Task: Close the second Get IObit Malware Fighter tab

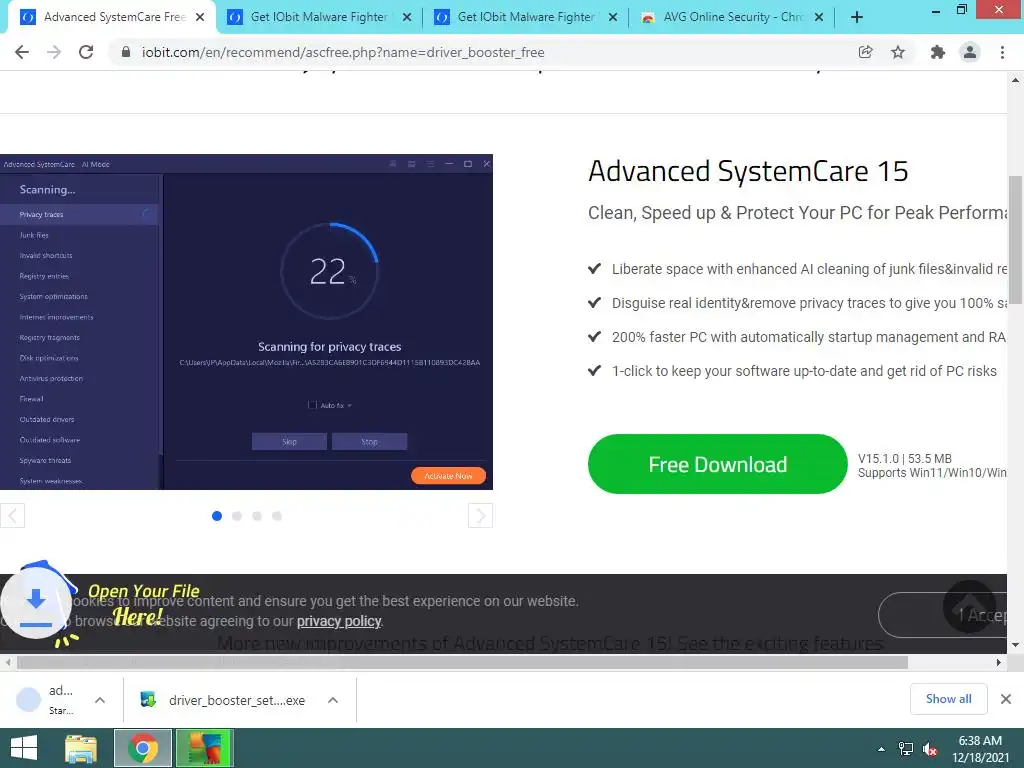Action: [x=613, y=18]
